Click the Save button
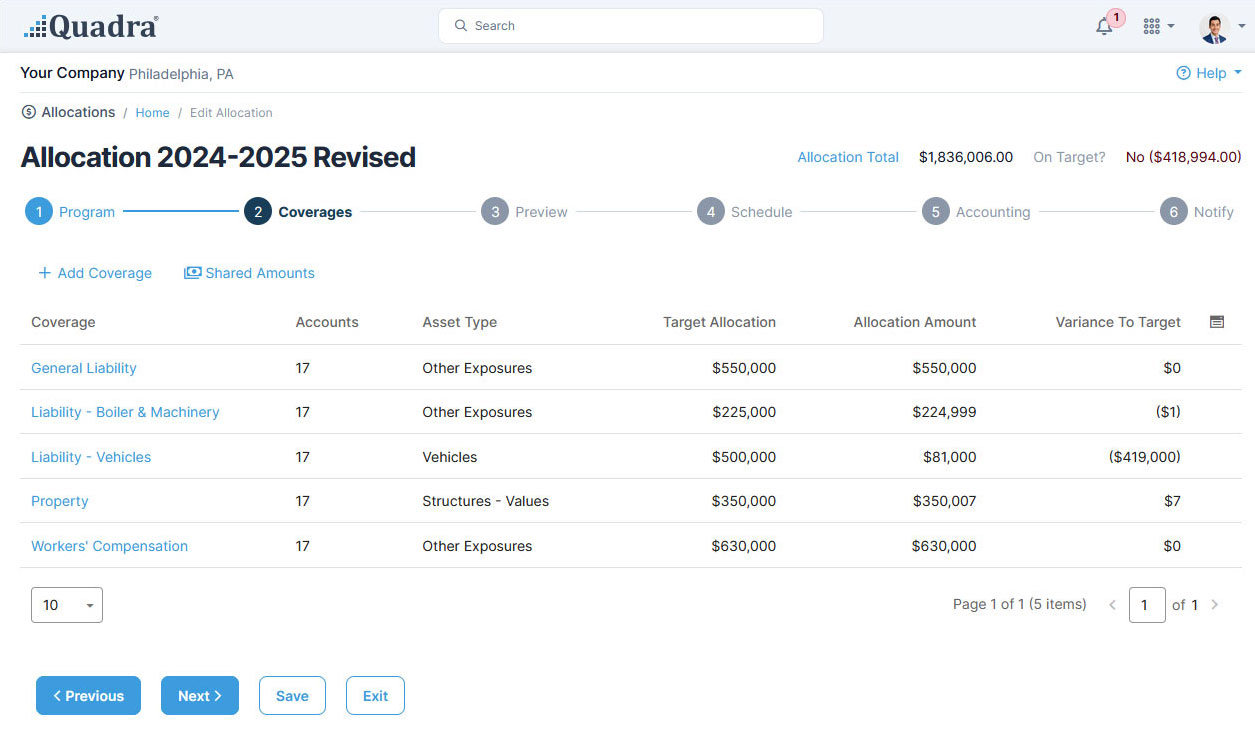 292,696
